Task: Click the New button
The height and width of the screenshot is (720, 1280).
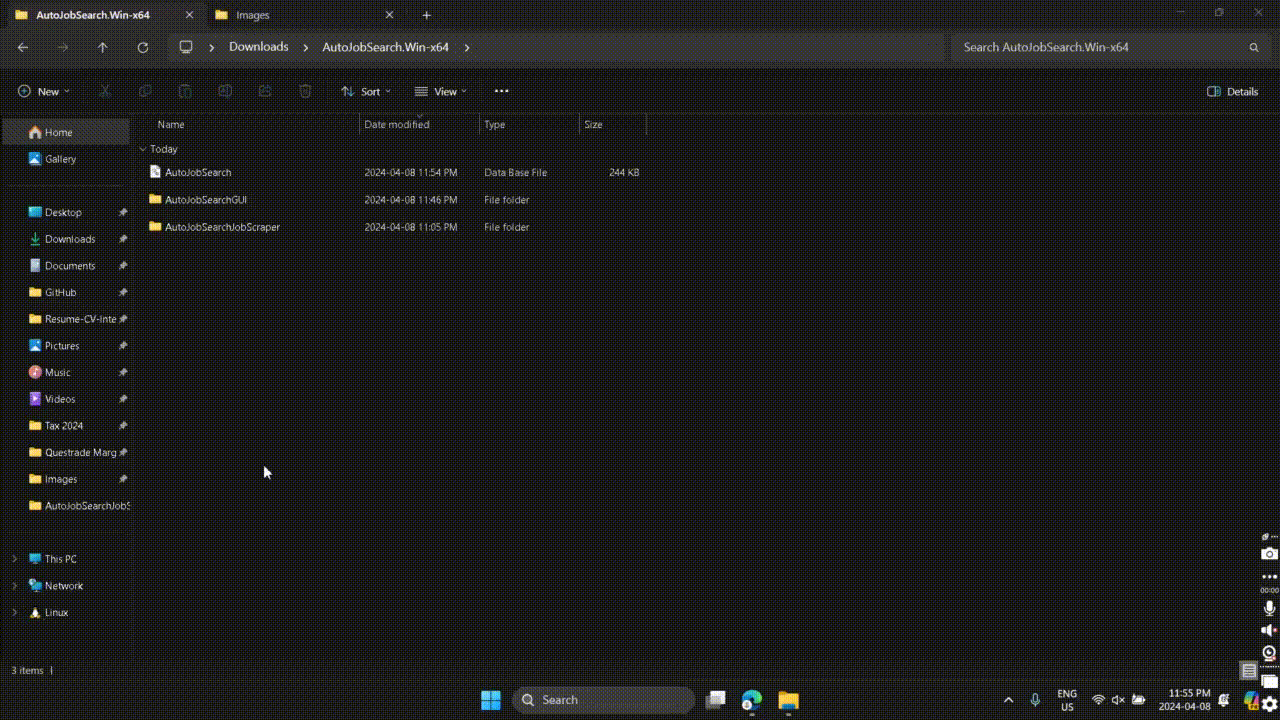Action: 44,91
